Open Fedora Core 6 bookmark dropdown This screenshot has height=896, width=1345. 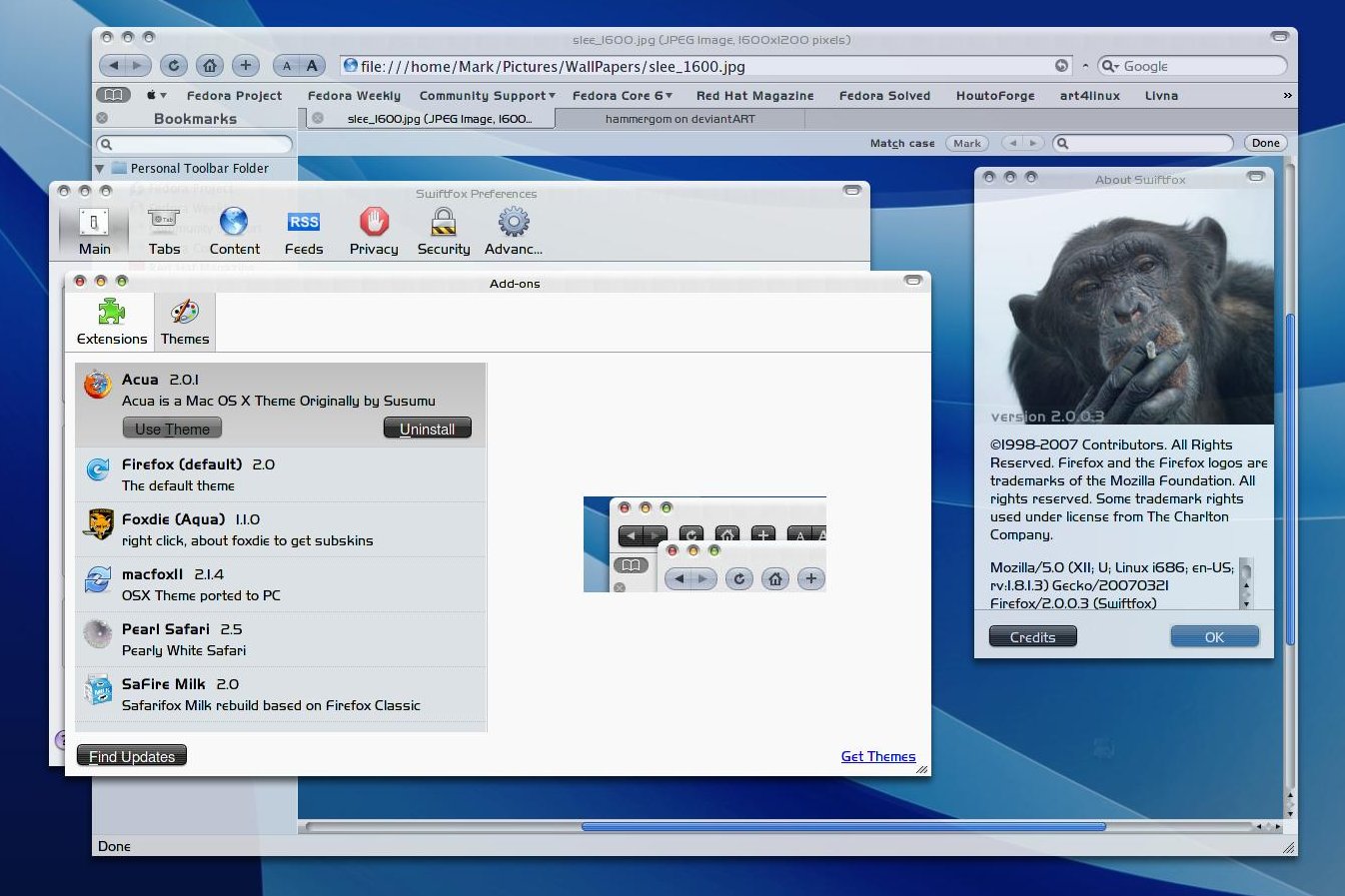[623, 96]
